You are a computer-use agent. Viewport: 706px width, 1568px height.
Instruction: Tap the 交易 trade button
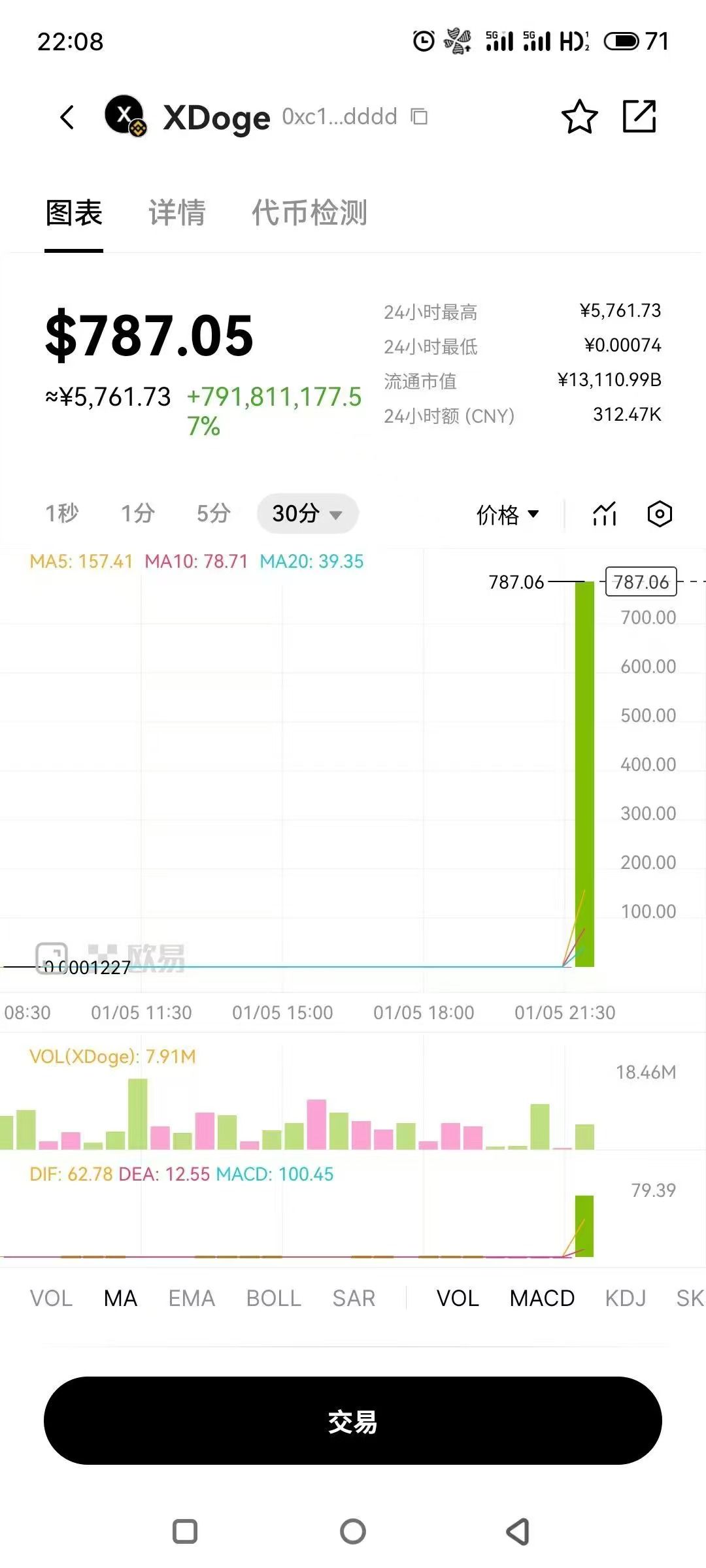(x=353, y=1420)
